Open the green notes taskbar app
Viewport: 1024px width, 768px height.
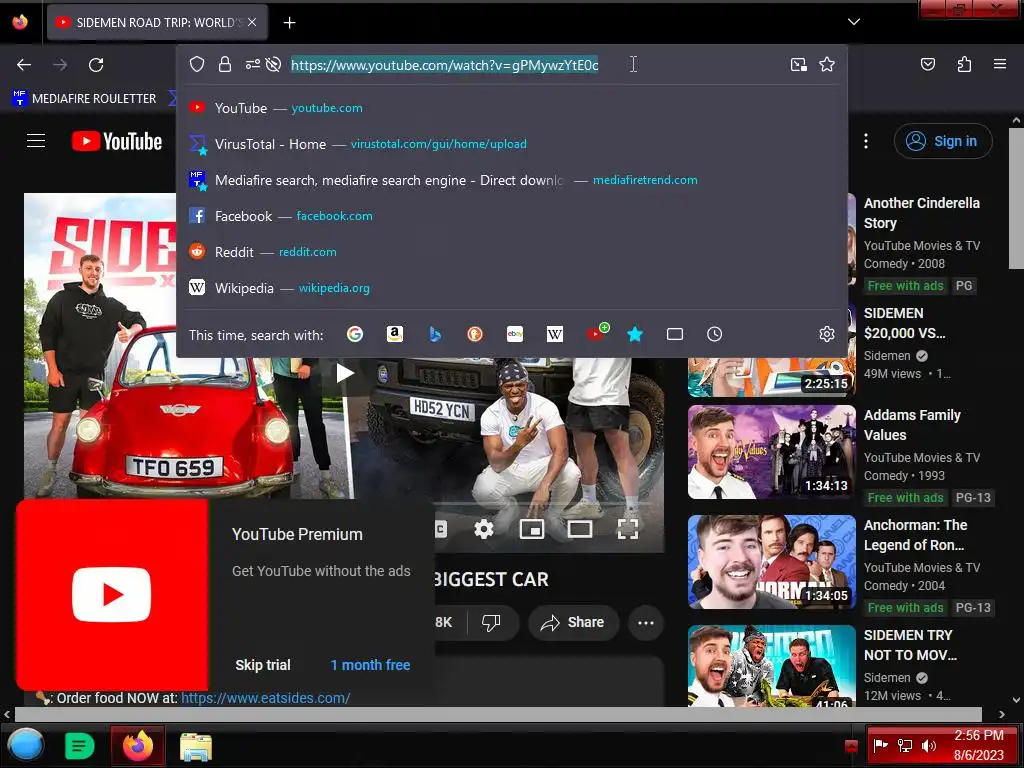coord(80,746)
